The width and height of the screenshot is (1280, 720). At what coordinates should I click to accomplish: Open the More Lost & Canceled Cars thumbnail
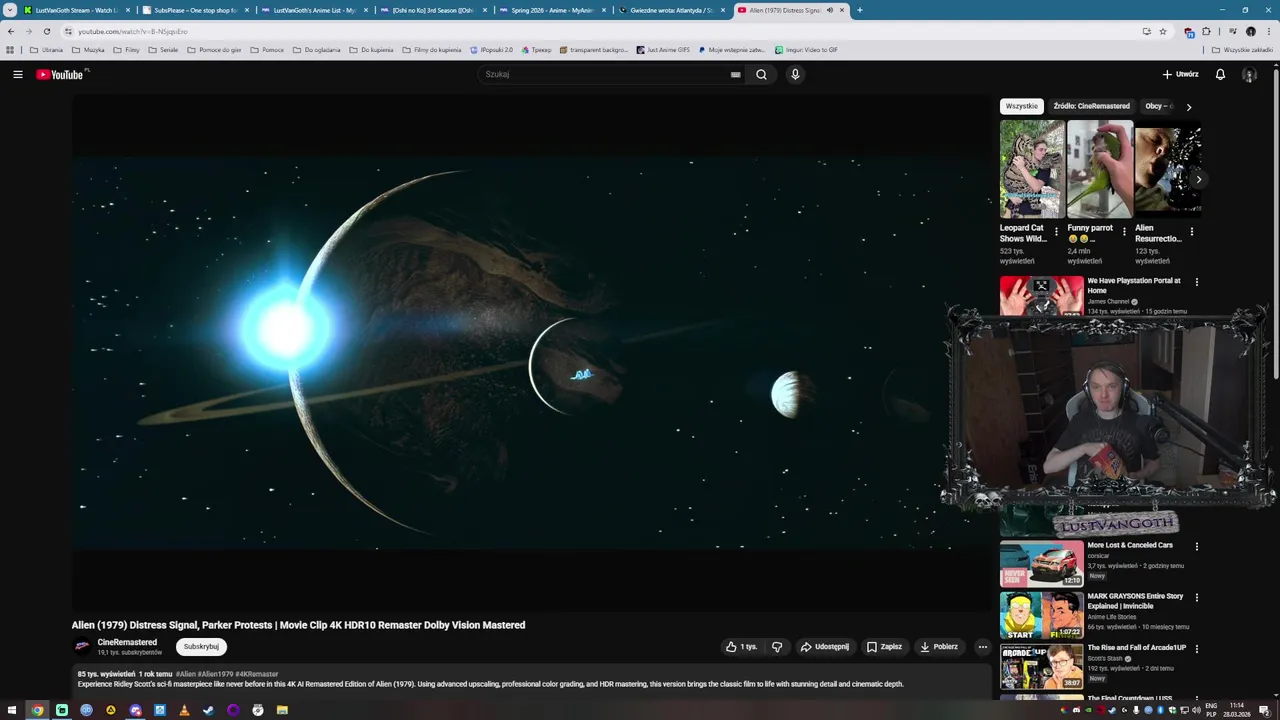pos(1041,564)
